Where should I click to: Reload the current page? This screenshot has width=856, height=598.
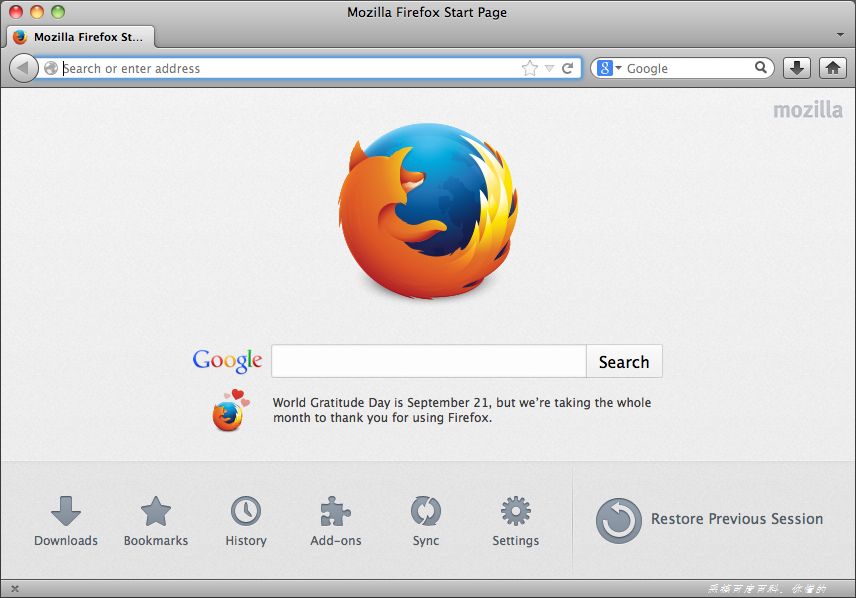(x=568, y=68)
